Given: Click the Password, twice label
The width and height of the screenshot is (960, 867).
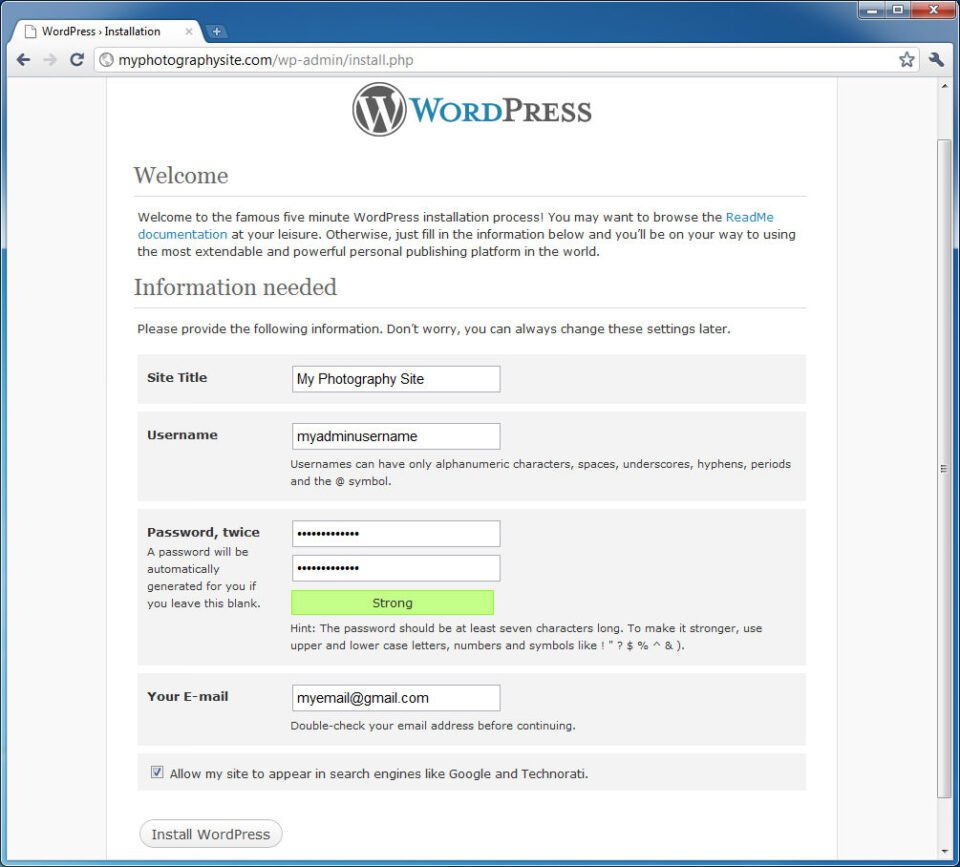Looking at the screenshot, I should coord(203,532).
